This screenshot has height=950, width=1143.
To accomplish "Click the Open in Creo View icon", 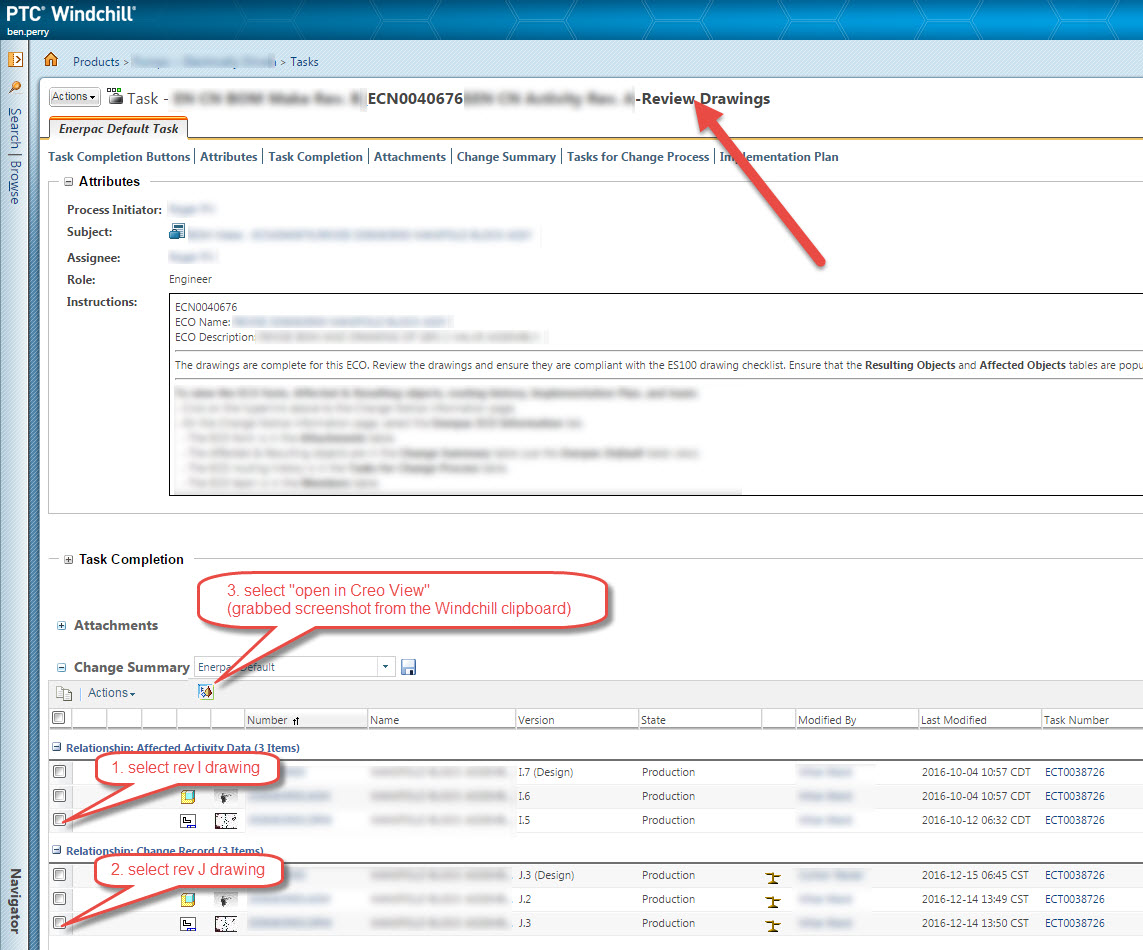I will 206,692.
